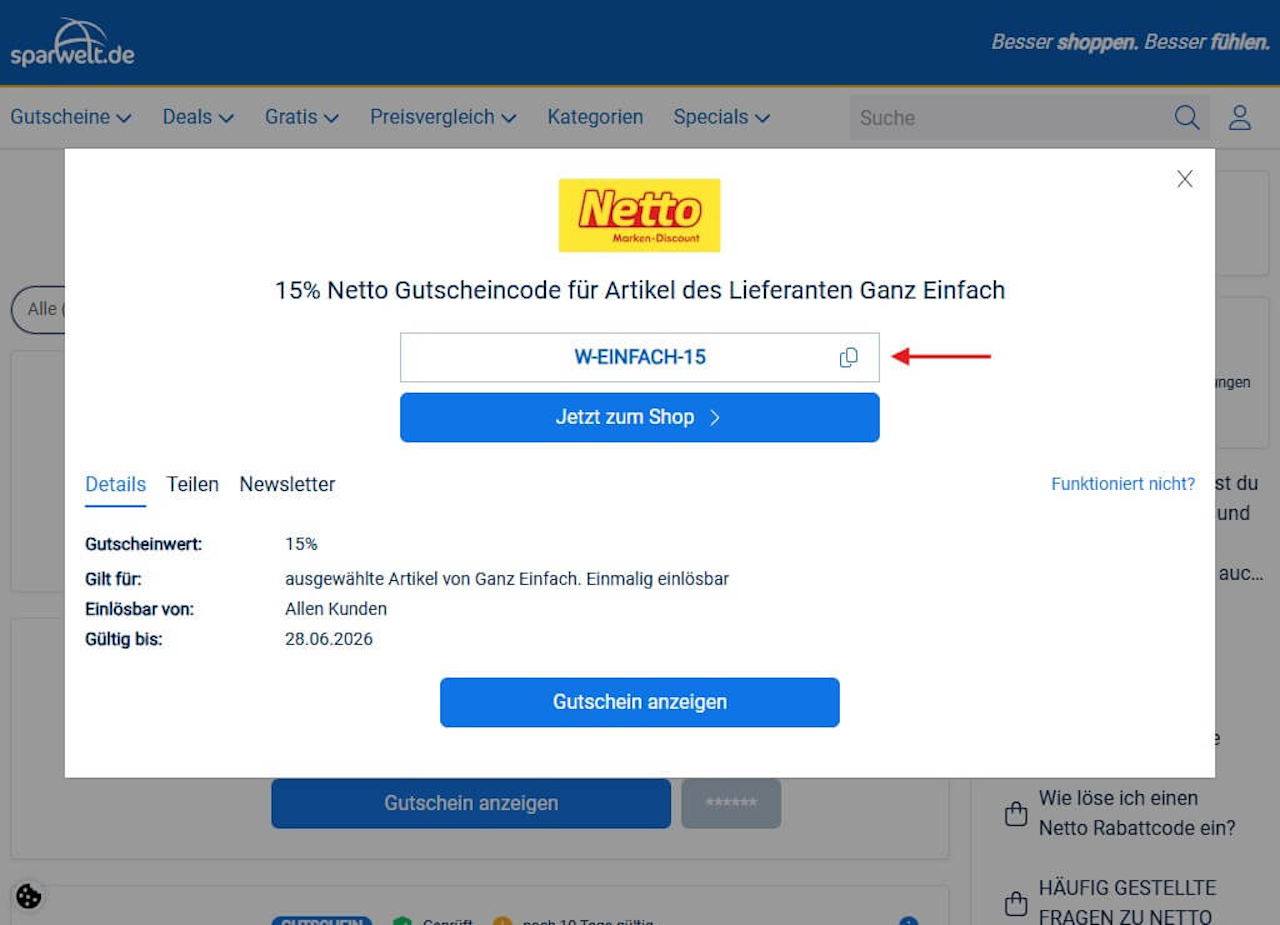The image size is (1280, 925).
Task: Click the Allen Kunden value
Action: tap(336, 609)
